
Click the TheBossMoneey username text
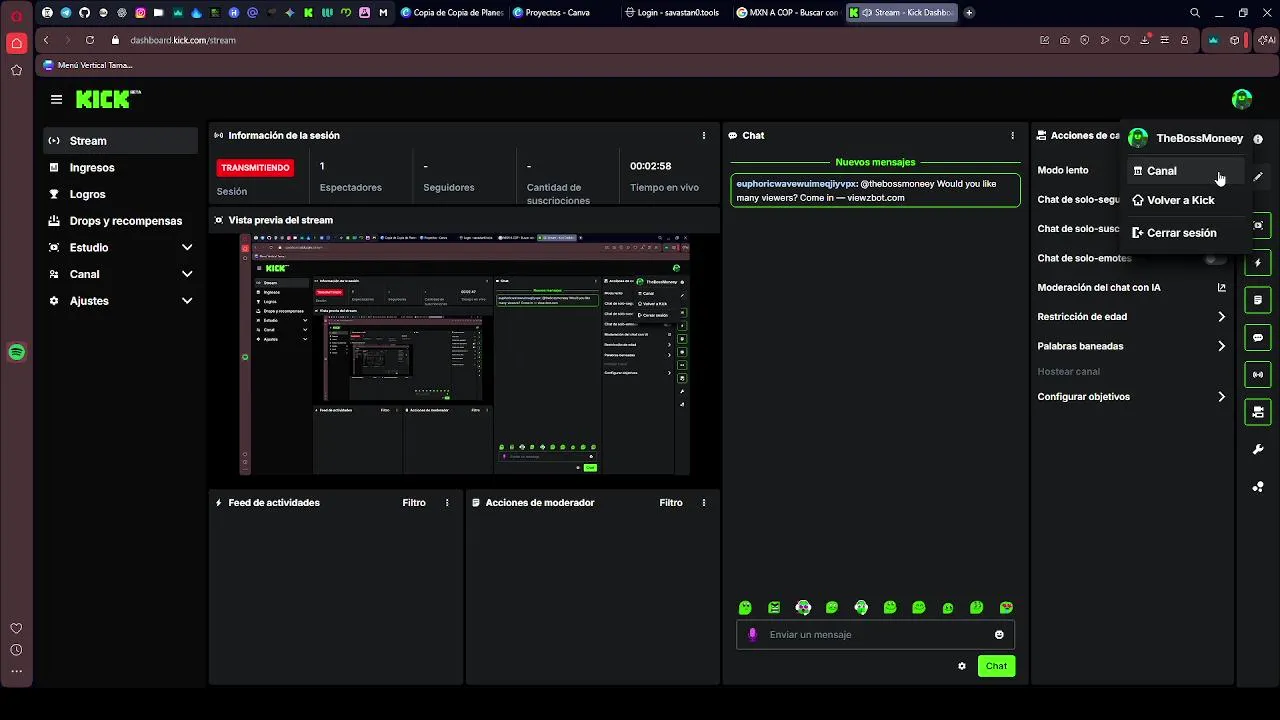tap(1199, 139)
